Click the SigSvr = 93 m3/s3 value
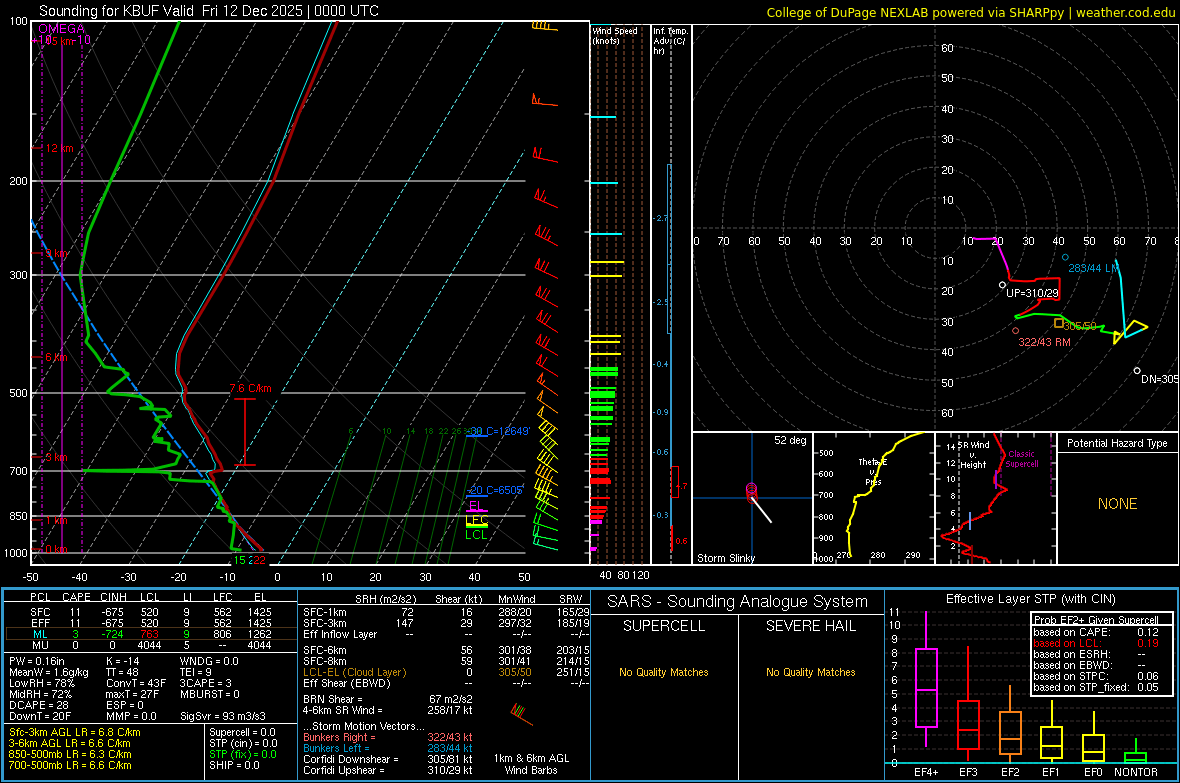 [x=223, y=716]
